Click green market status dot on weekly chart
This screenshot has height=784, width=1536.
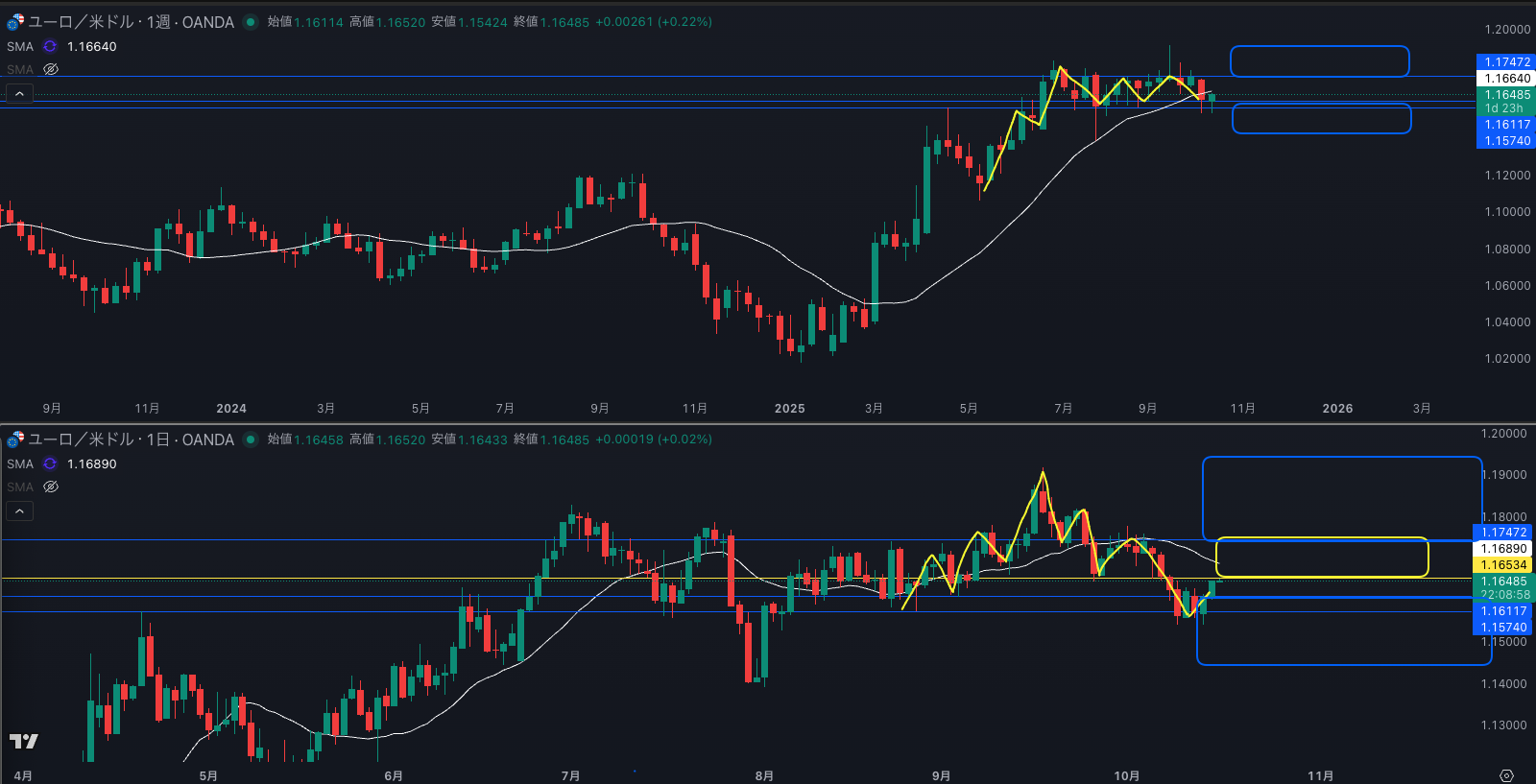251,22
